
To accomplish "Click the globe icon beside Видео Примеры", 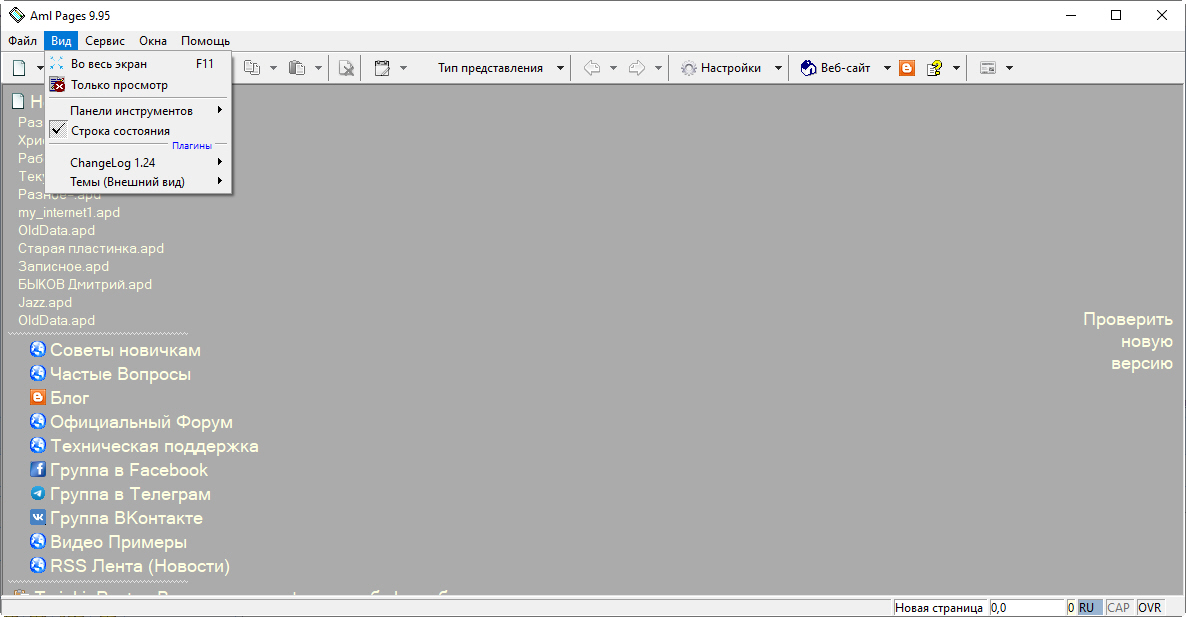I will [38, 541].
